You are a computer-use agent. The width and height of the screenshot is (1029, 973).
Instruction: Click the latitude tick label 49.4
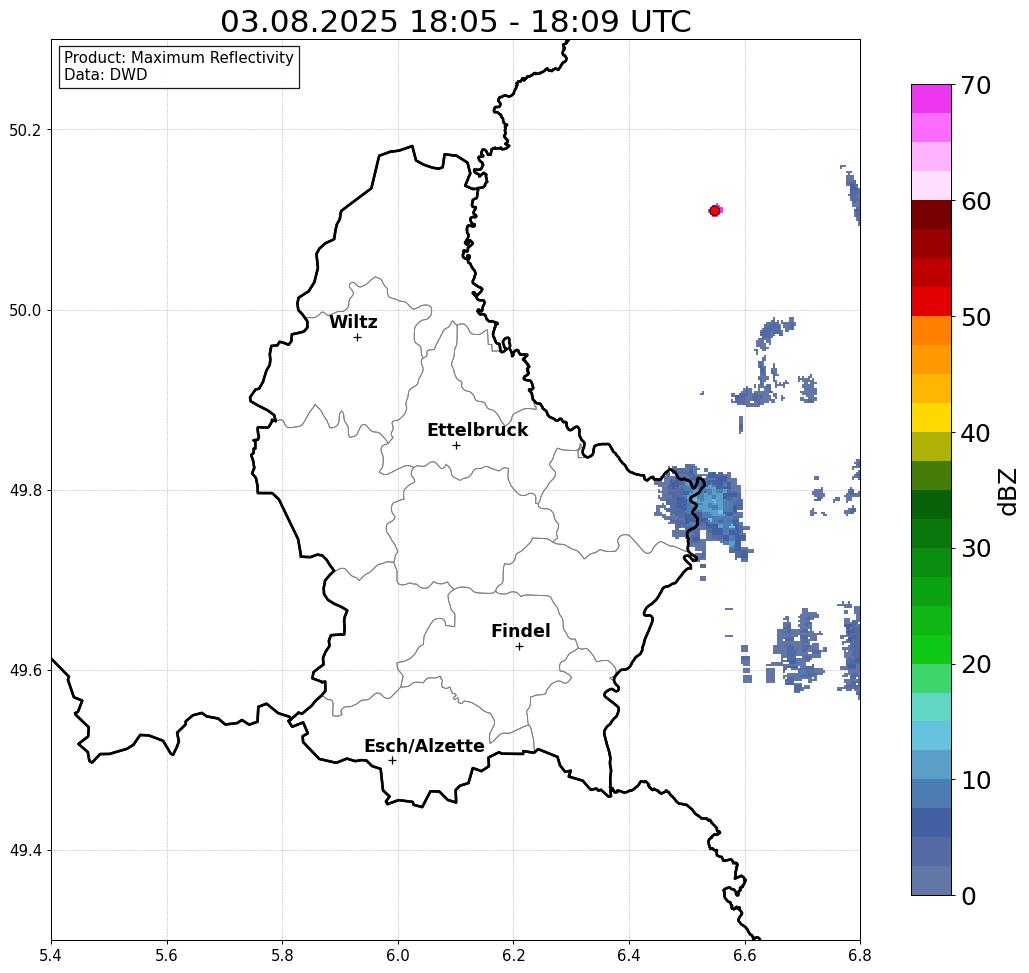pyautogui.click(x=24, y=850)
